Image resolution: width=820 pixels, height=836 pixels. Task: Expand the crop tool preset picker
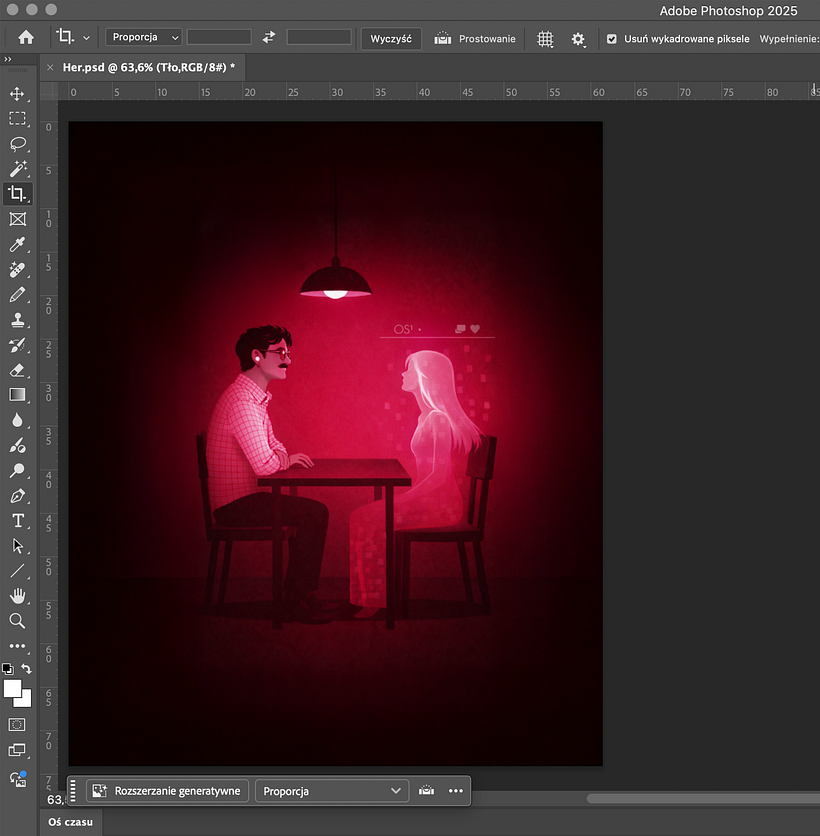pos(86,38)
